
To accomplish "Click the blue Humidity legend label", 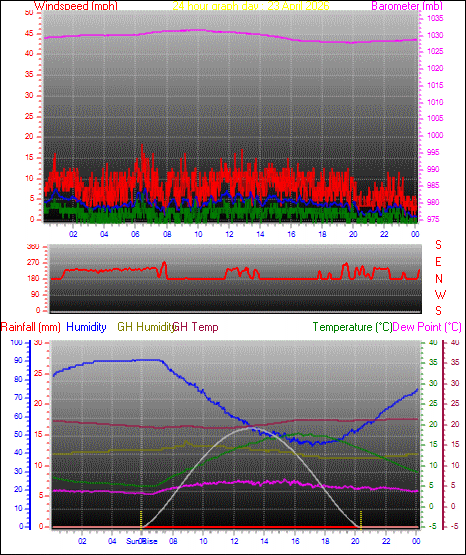I will (86, 327).
